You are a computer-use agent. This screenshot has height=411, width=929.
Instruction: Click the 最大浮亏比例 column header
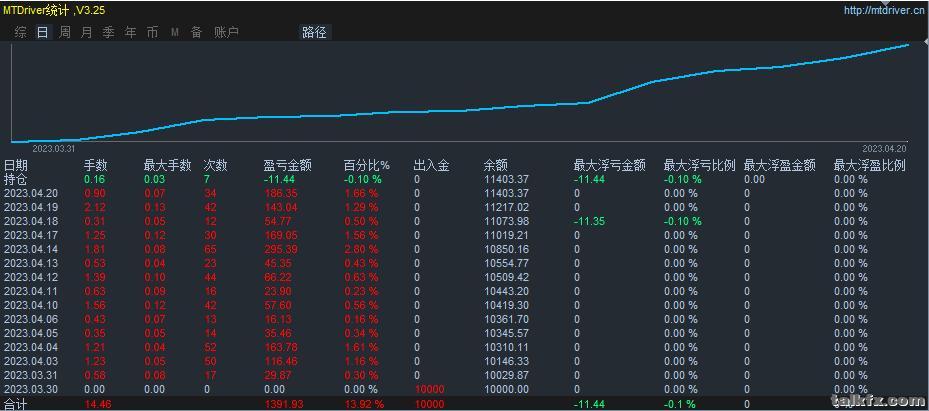pyautogui.click(x=700, y=165)
